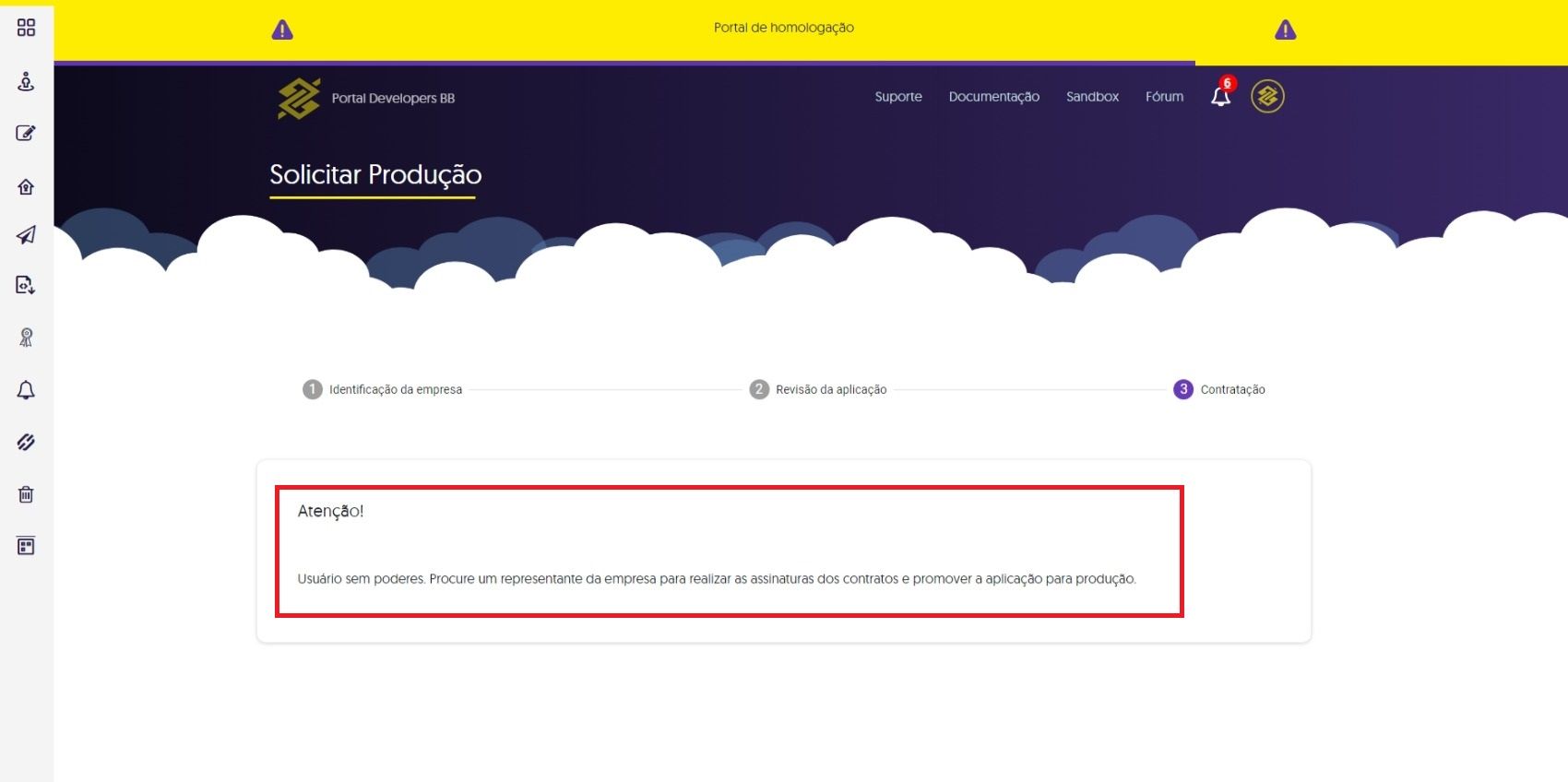Click the chain link icon in sidebar
This screenshot has width=1568, height=782.
click(x=26, y=443)
